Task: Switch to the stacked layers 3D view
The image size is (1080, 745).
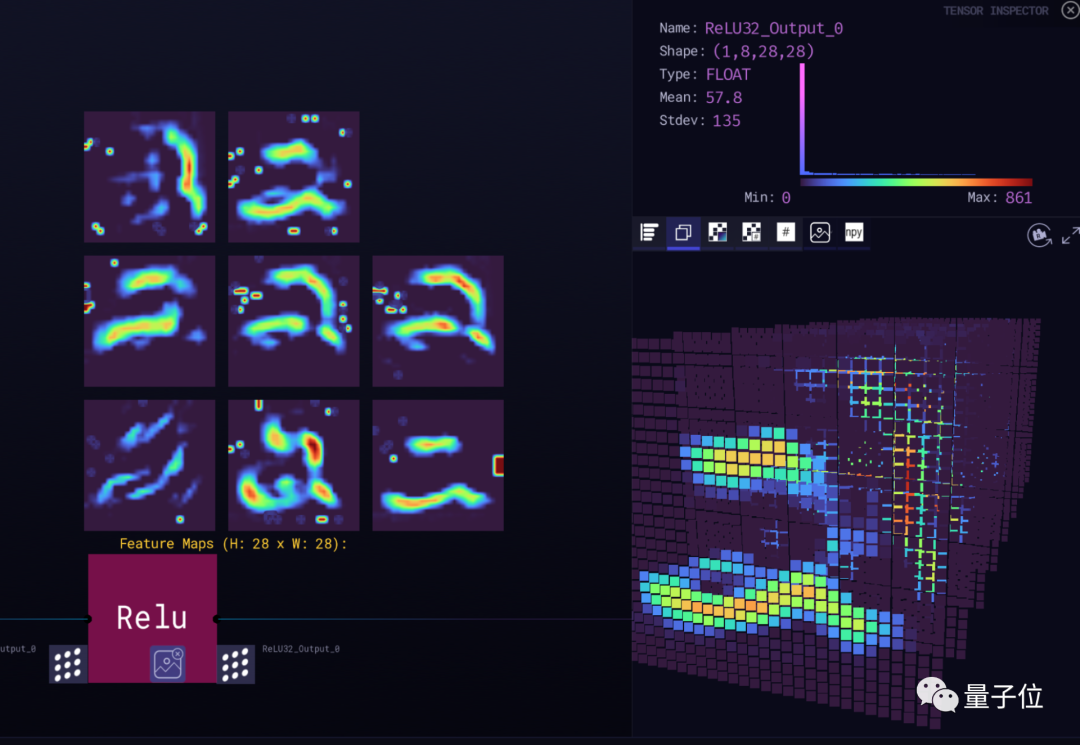Action: 683,233
